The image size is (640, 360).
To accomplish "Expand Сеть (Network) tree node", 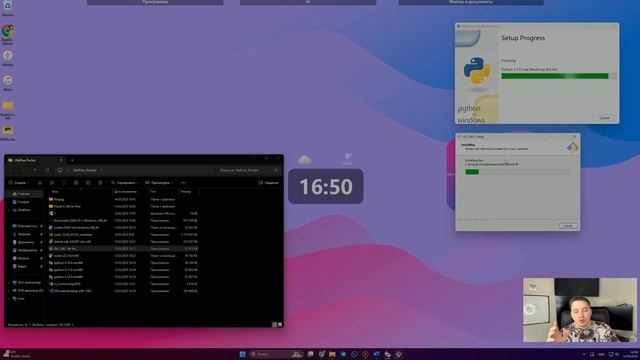I will [9, 298].
